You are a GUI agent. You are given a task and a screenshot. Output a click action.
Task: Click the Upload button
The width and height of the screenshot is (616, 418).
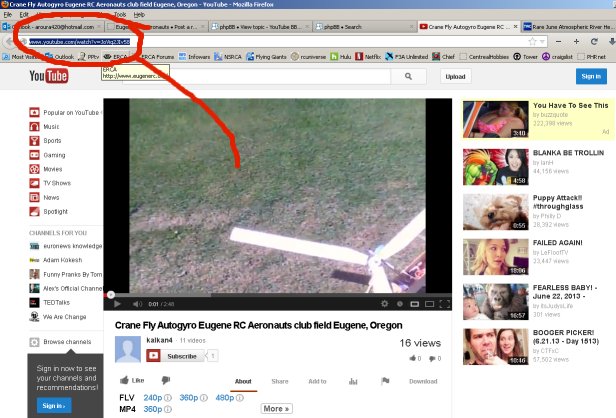click(x=455, y=77)
